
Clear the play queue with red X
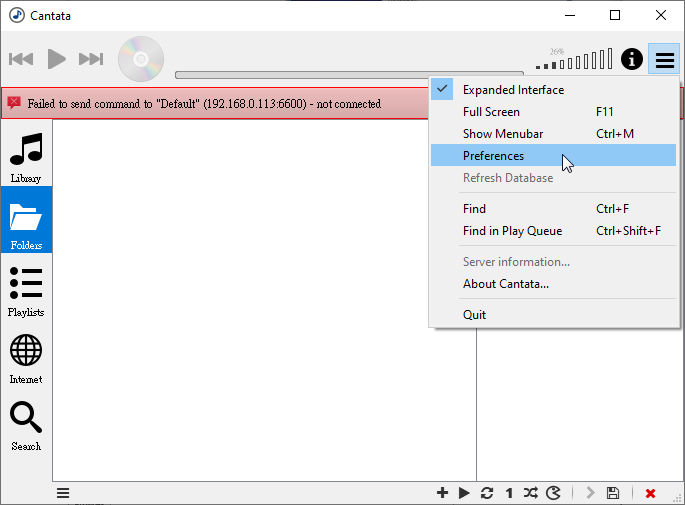coord(650,494)
